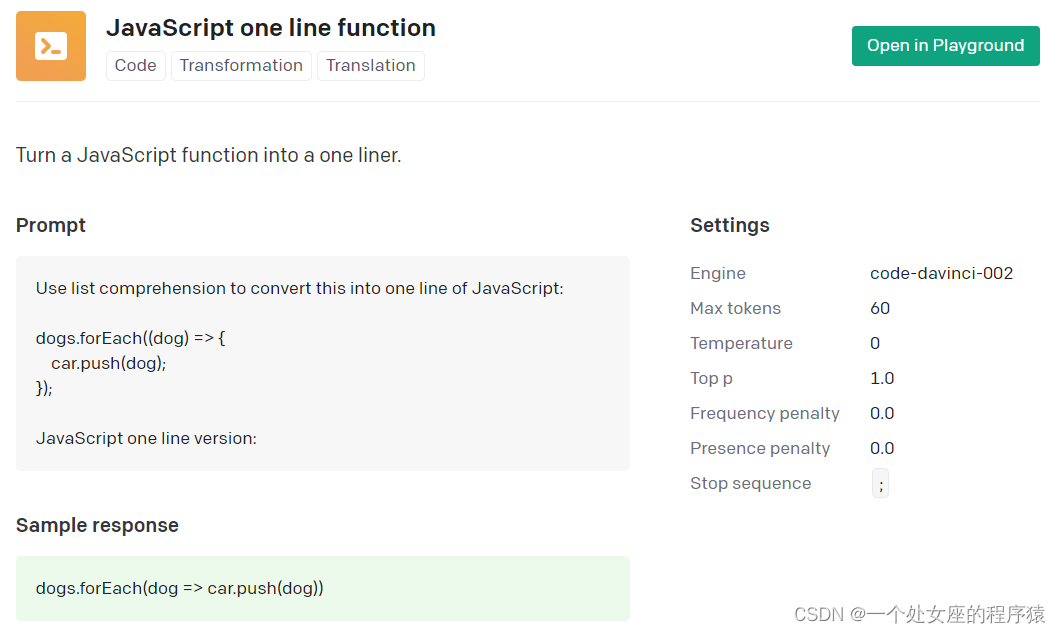This screenshot has width=1061, height=633.
Task: Click the Settings heading
Action: 730,226
